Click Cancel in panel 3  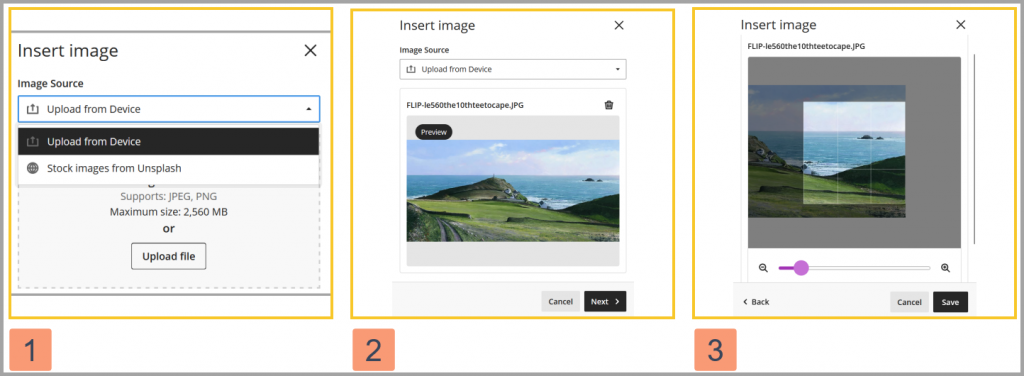point(909,302)
